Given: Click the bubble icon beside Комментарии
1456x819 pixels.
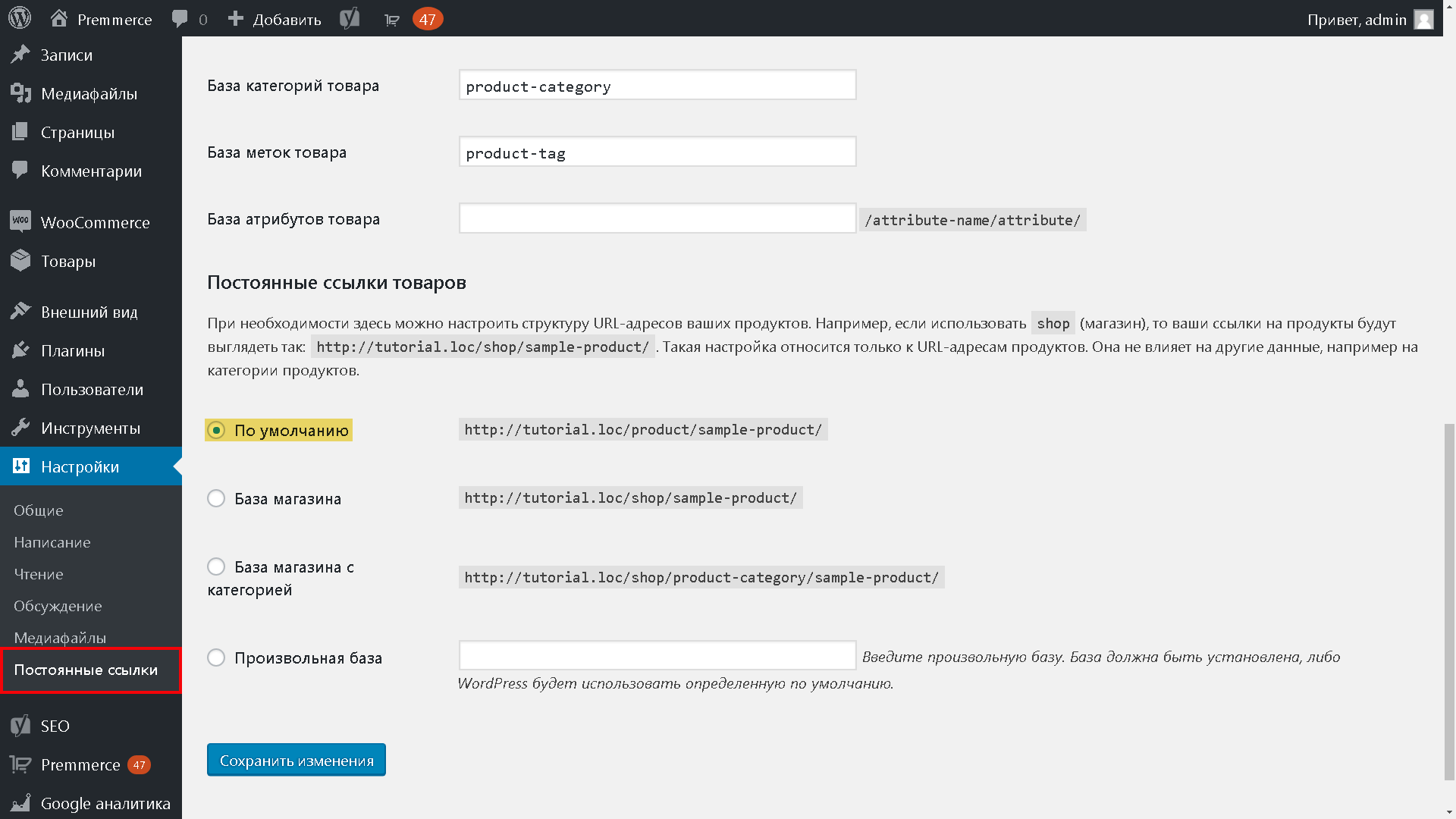Looking at the screenshot, I should 20,171.
